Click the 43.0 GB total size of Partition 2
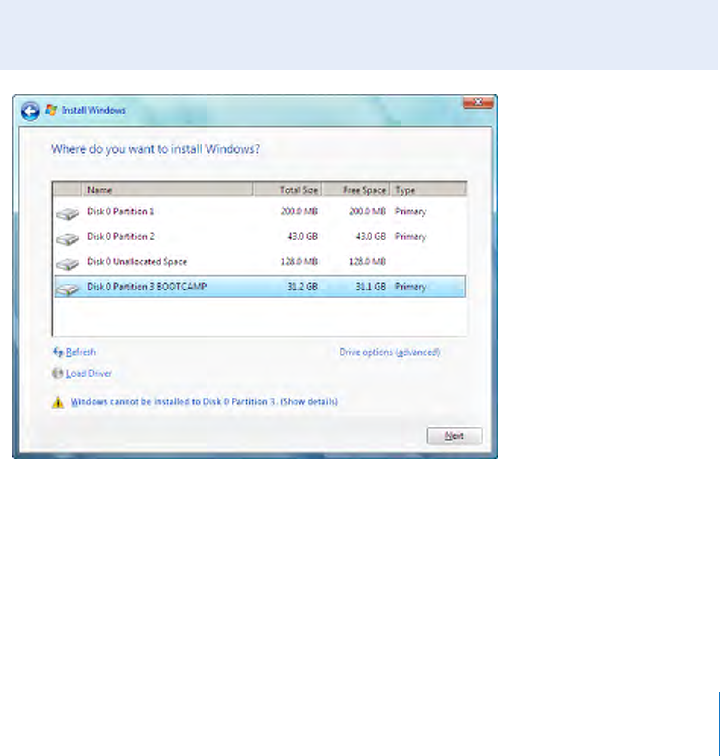The height and width of the screenshot is (756, 720). coord(302,237)
